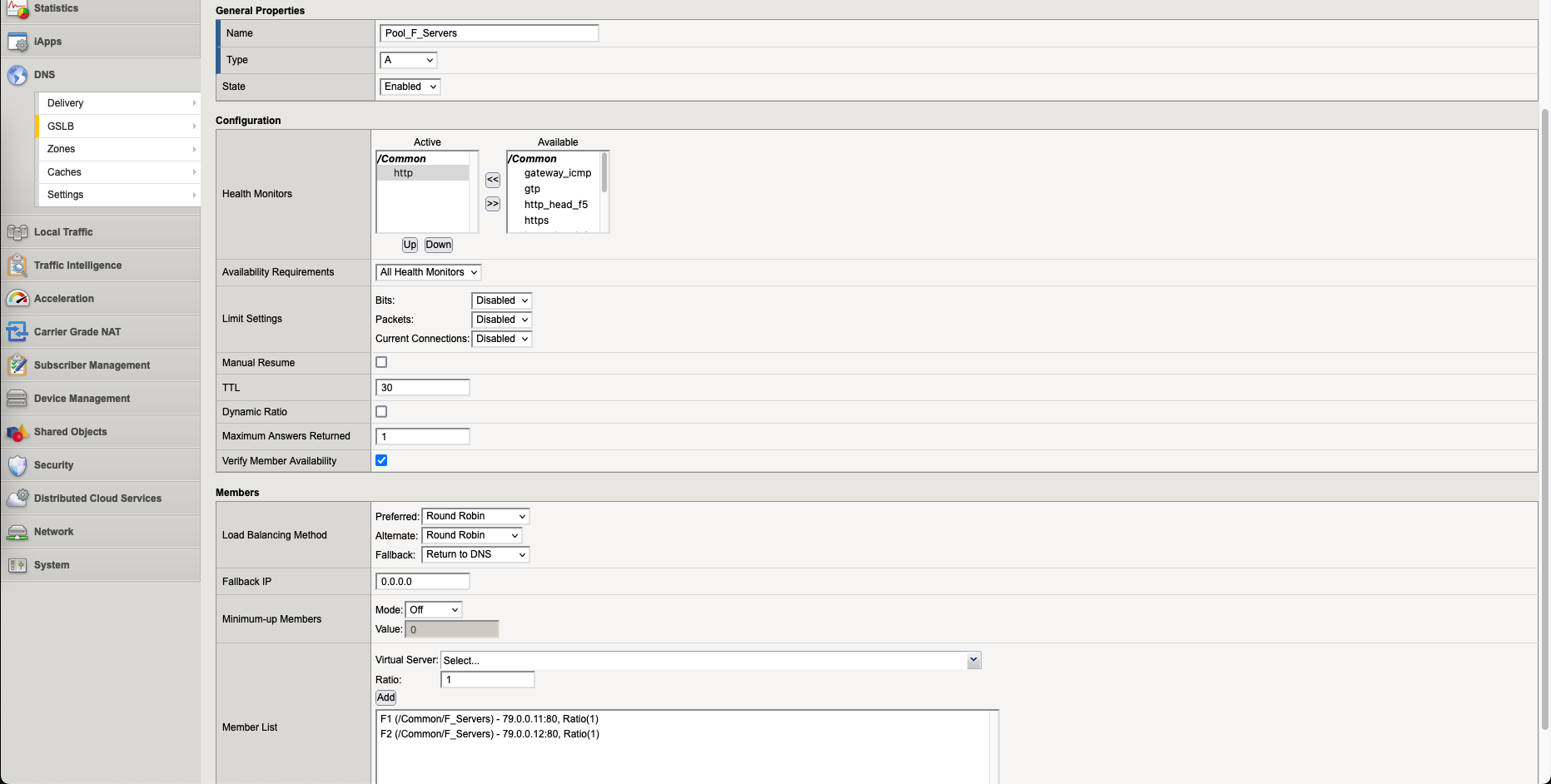Open the Availability Requirements dropdown
This screenshot has width=1551, height=784.
pyautogui.click(x=428, y=272)
